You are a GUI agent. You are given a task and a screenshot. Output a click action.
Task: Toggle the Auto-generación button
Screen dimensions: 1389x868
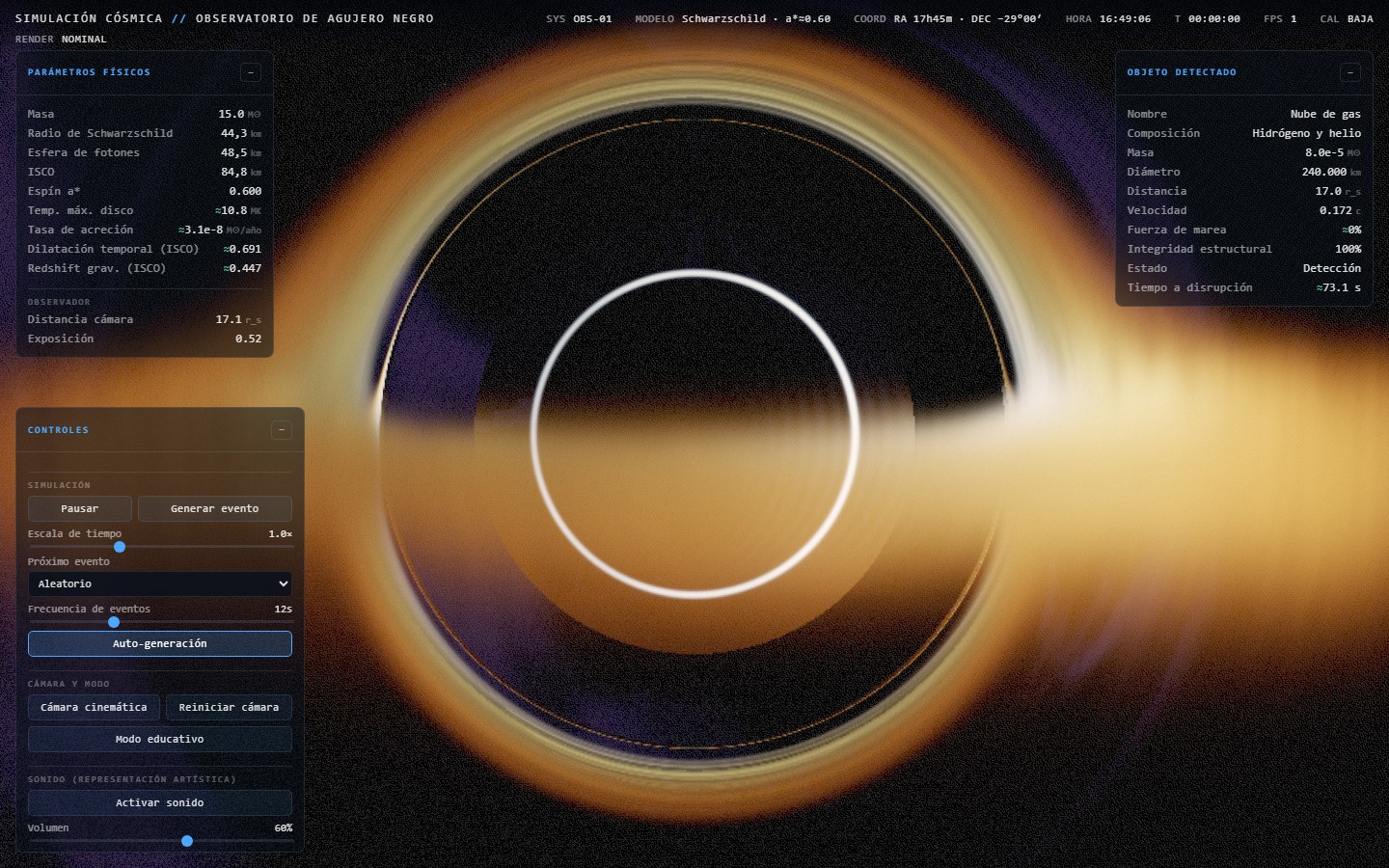[160, 643]
